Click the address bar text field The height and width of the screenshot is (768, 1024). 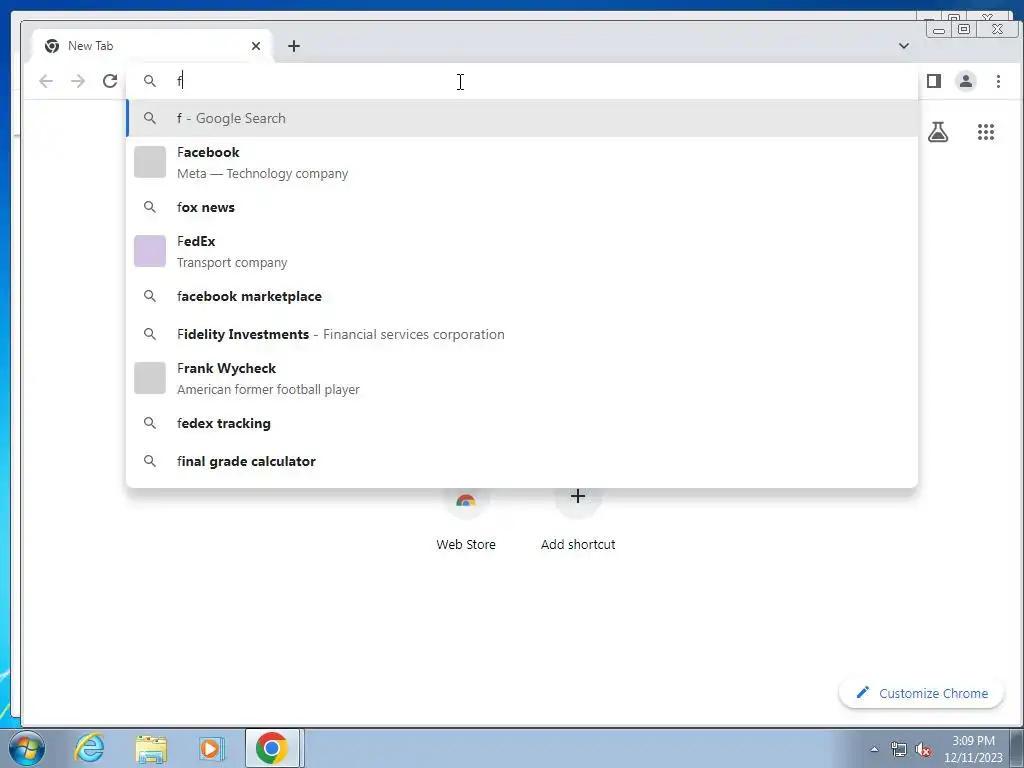click(x=522, y=81)
